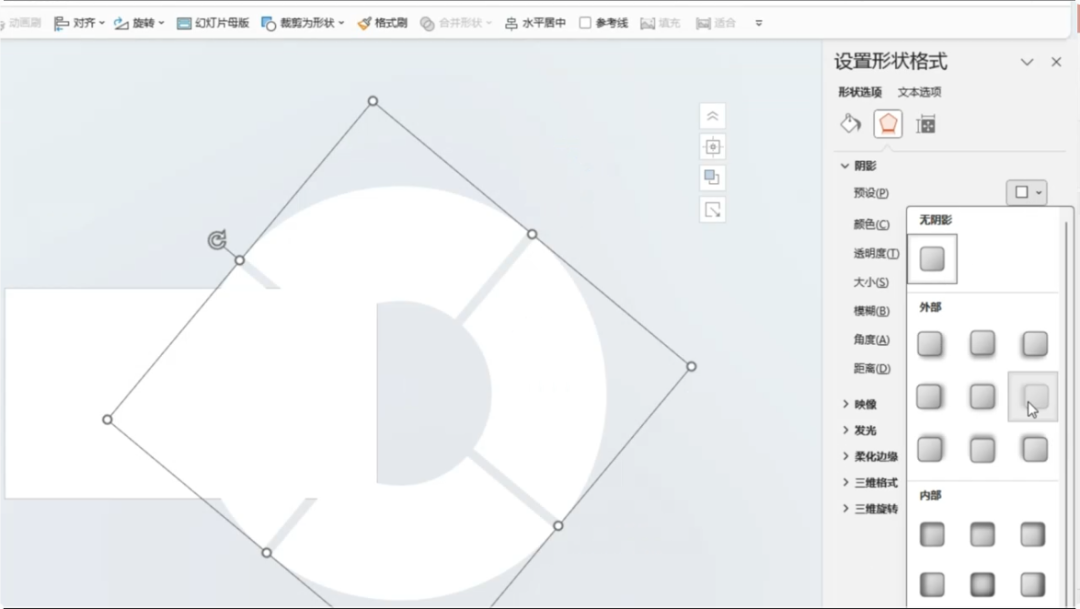Viewport: 1080px width, 609px height.
Task: Click 水平居中 to center horizontally
Action: coord(535,23)
